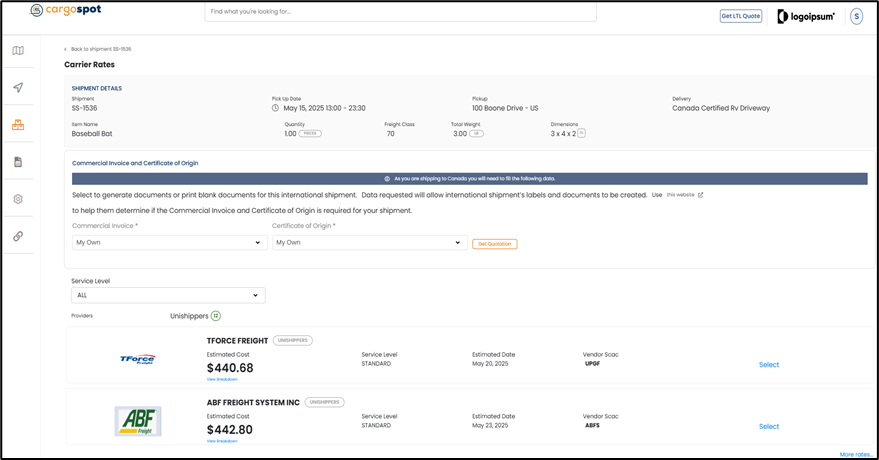Go back to shipment SS-1536

(100, 49)
